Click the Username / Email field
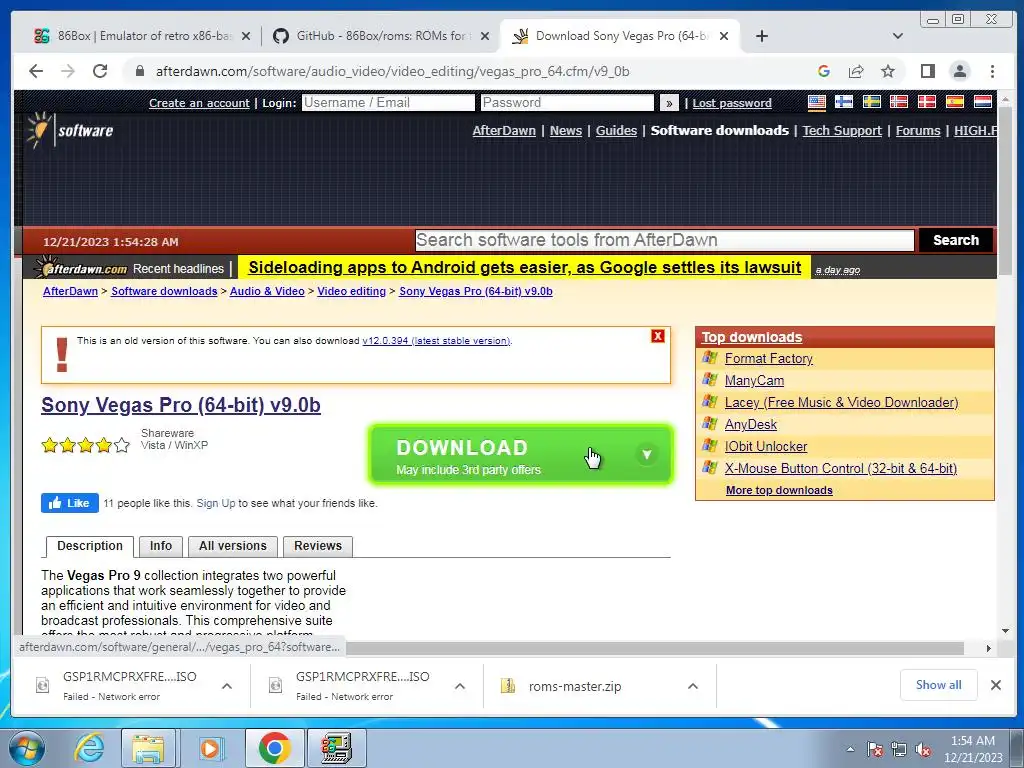 point(388,103)
